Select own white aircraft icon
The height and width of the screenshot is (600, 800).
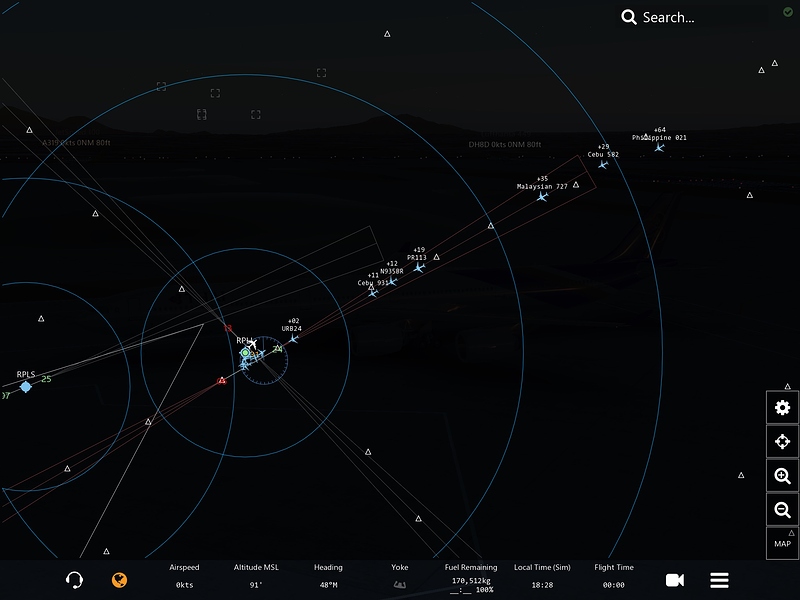click(252, 344)
